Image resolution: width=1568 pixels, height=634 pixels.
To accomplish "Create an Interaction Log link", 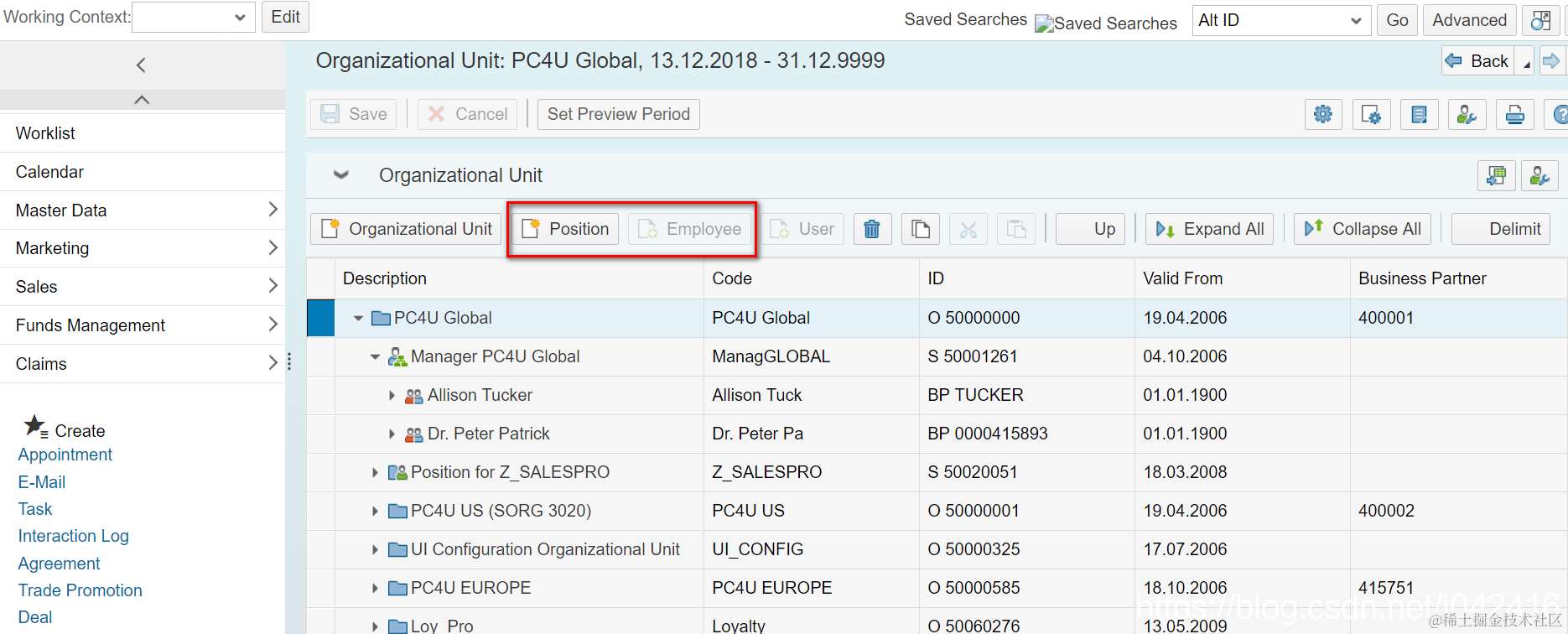I will 74,536.
